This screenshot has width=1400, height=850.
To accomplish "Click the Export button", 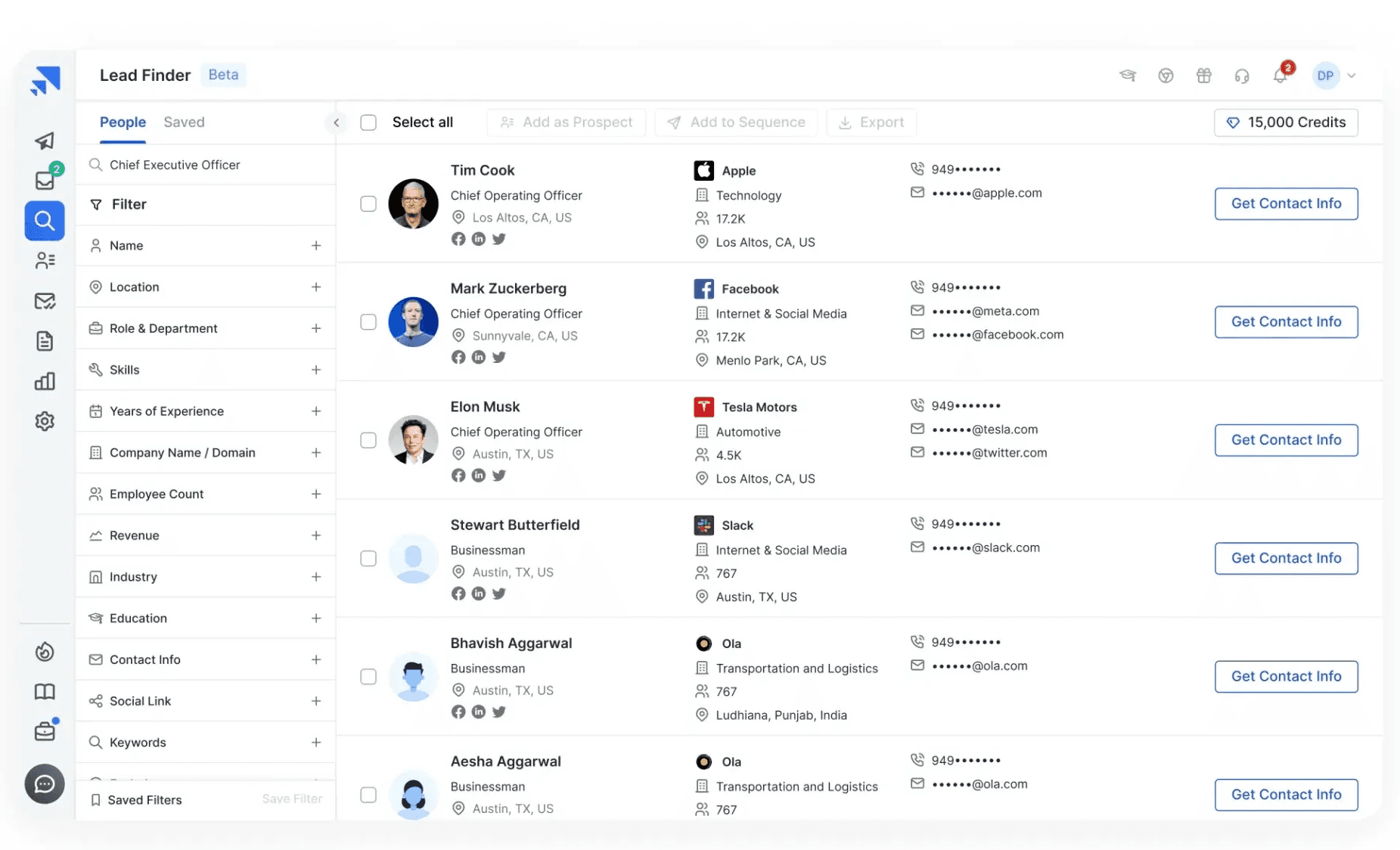I will (871, 123).
